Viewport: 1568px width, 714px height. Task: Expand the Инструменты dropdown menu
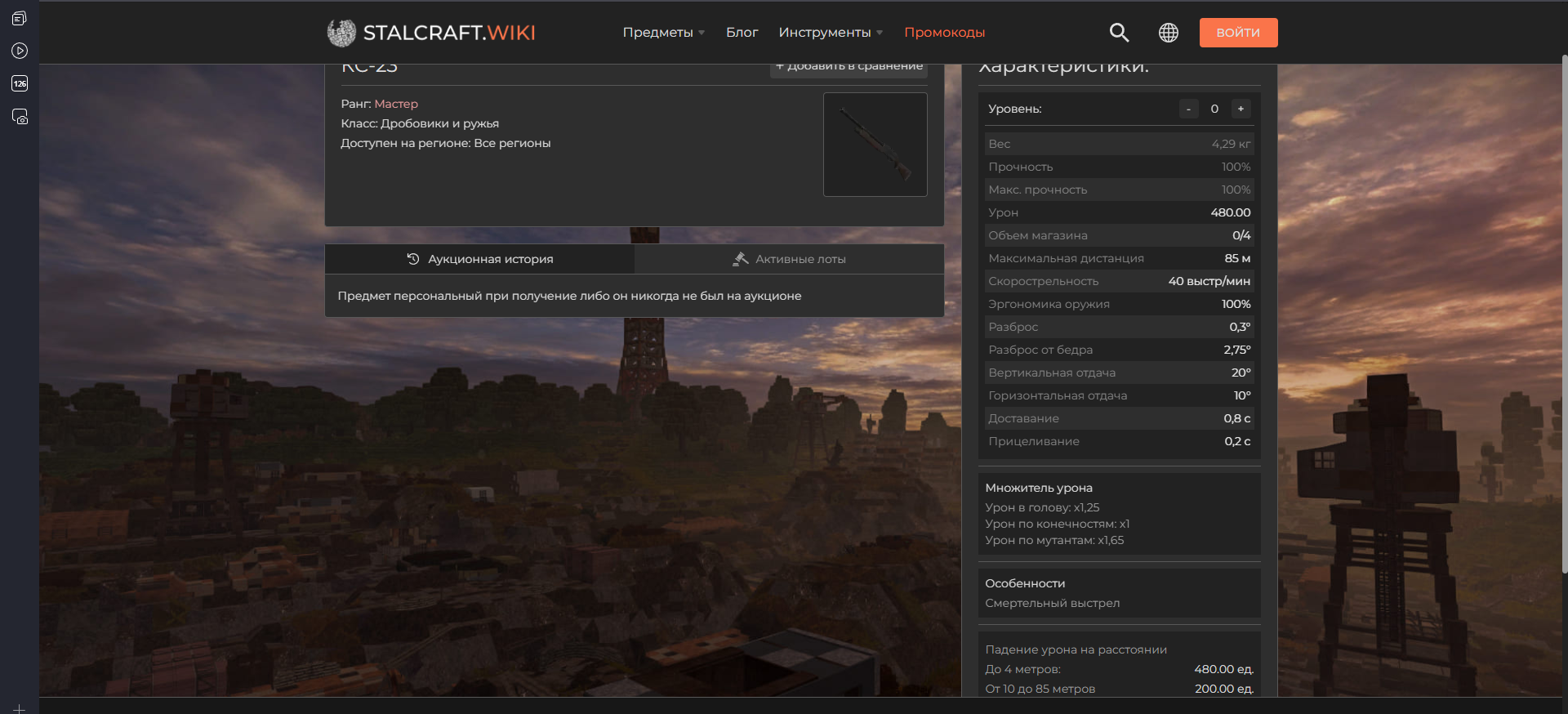point(830,33)
